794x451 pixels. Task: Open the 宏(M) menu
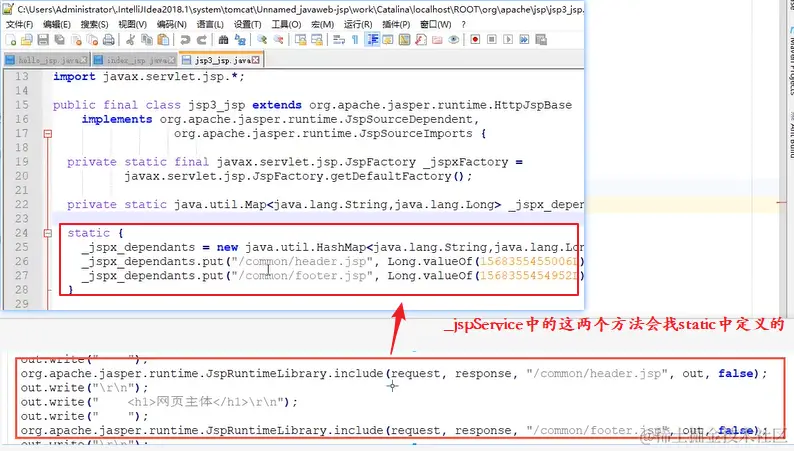click(323, 24)
